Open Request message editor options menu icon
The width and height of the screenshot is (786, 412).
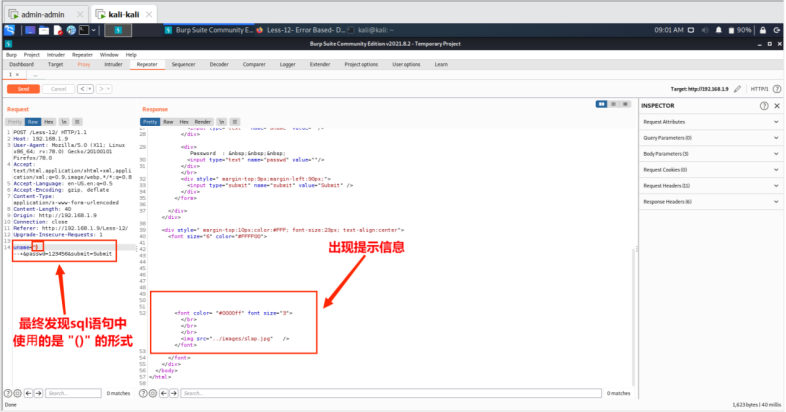pos(77,122)
